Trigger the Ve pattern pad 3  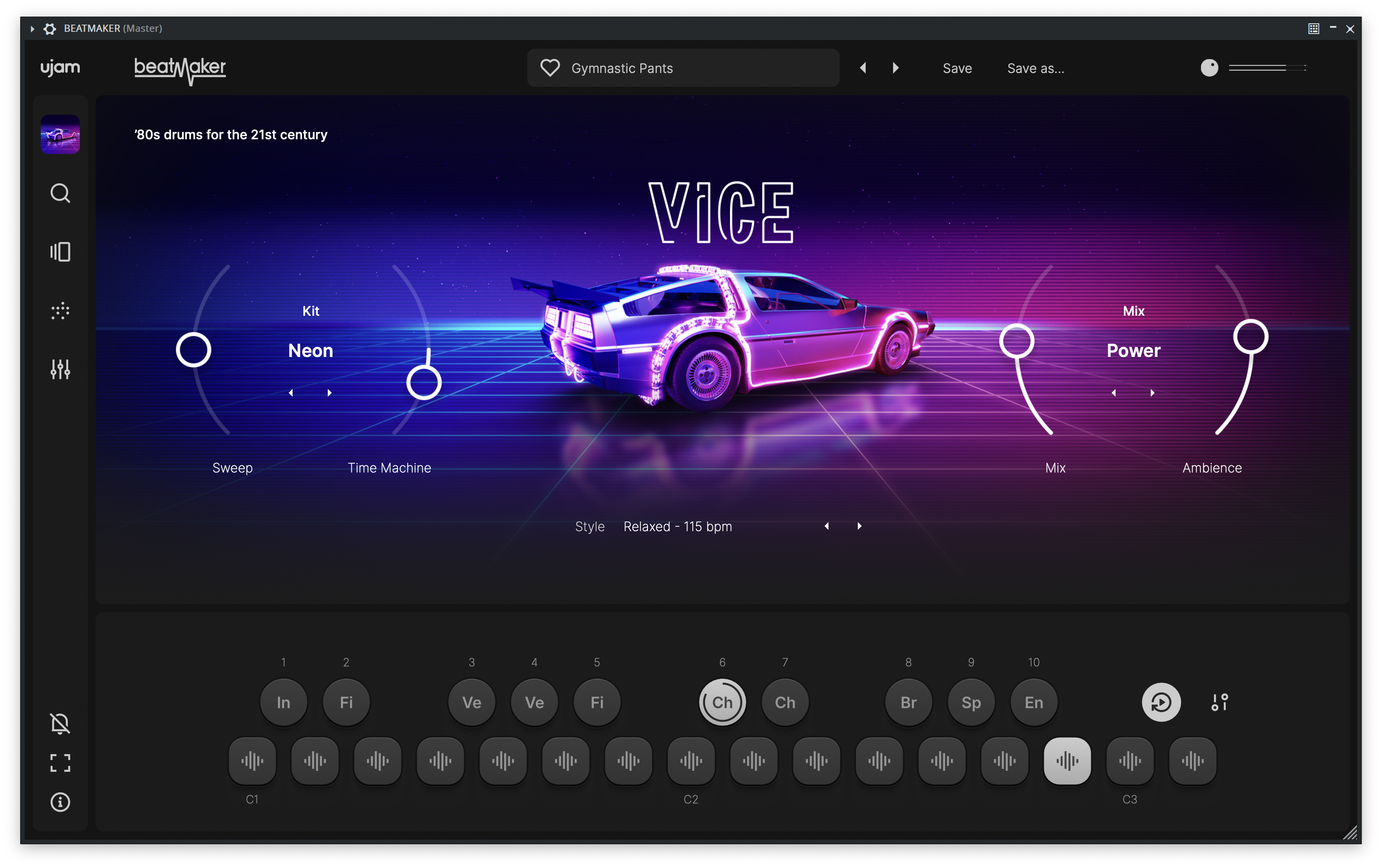tap(472, 702)
